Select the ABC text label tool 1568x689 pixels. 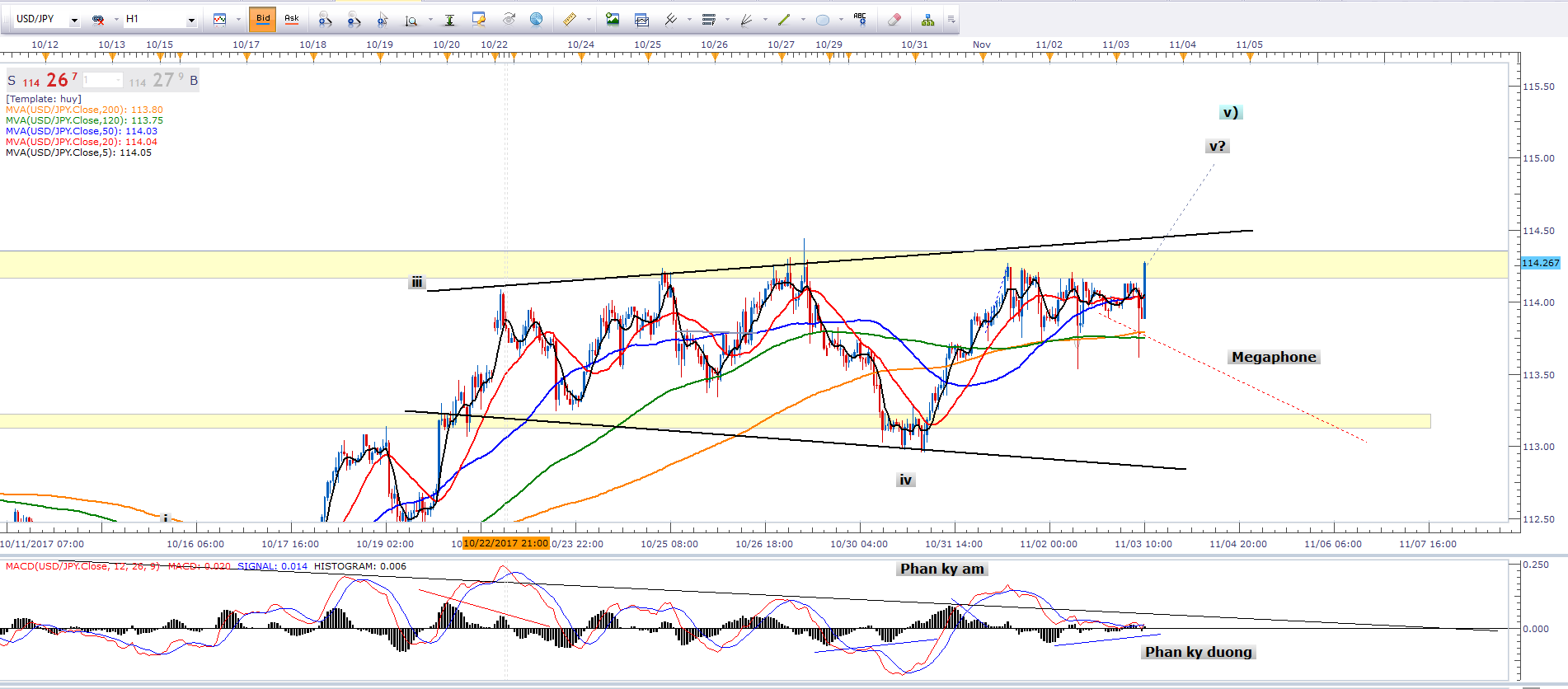pos(860,19)
